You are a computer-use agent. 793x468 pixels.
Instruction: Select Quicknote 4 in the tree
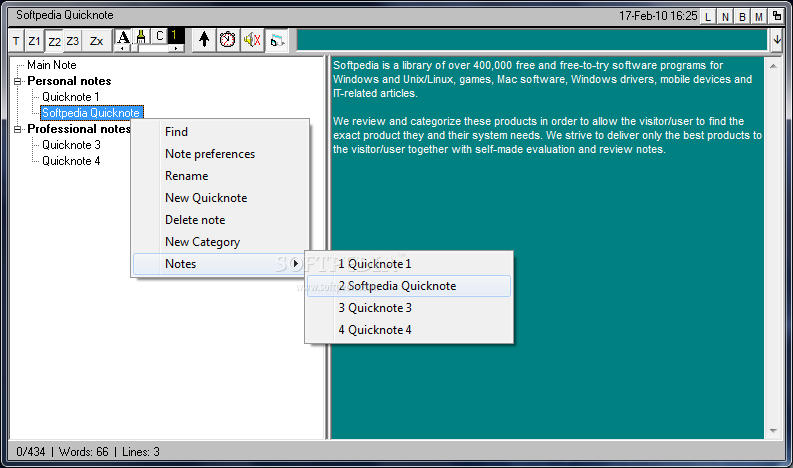tap(71, 161)
